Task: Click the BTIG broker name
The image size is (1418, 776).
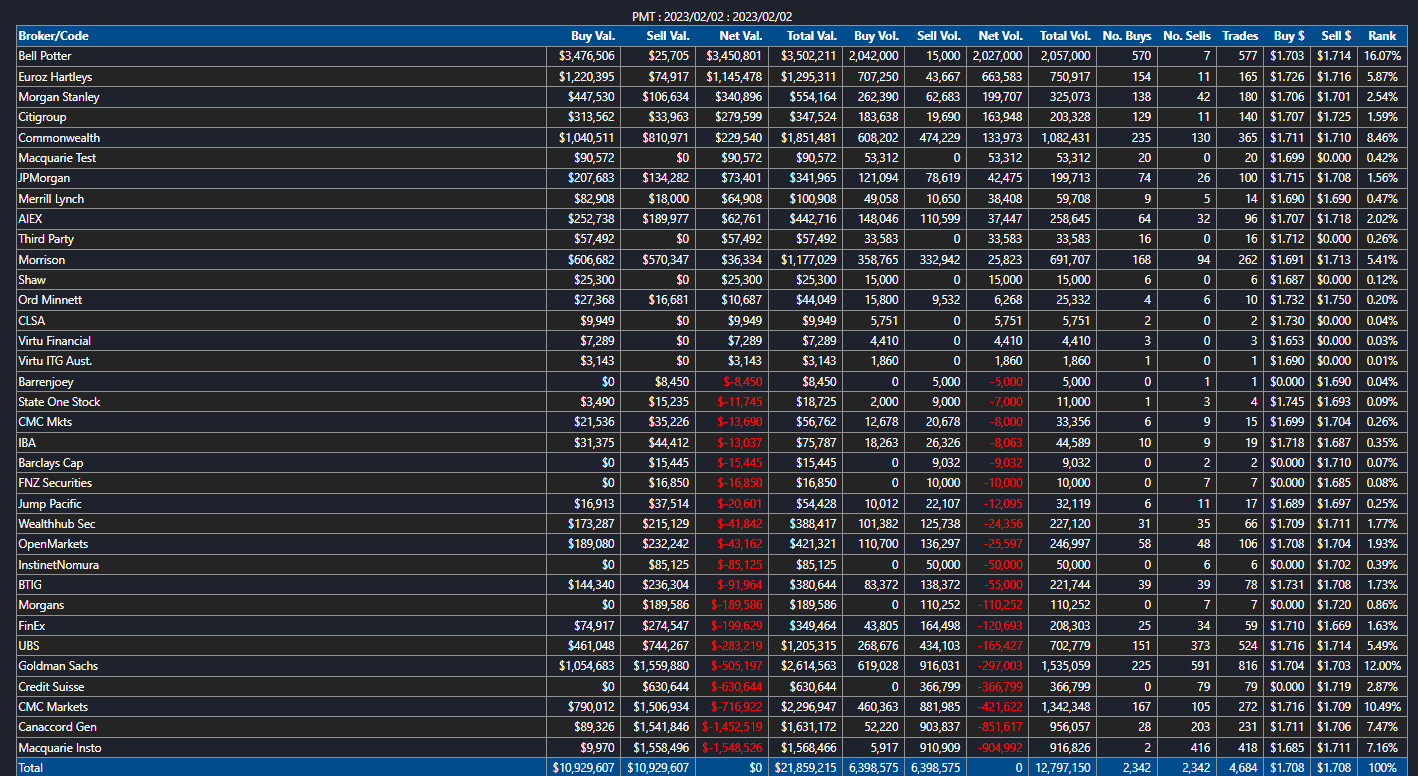Action: click(31, 585)
